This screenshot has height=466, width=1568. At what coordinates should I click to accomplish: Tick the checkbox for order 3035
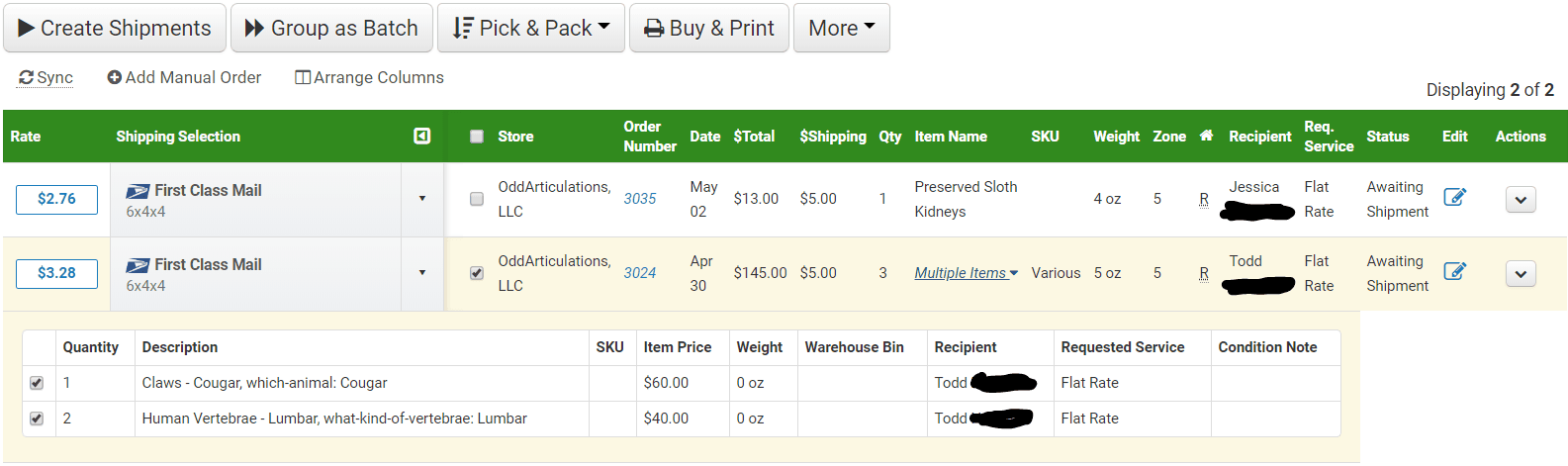pos(477,199)
